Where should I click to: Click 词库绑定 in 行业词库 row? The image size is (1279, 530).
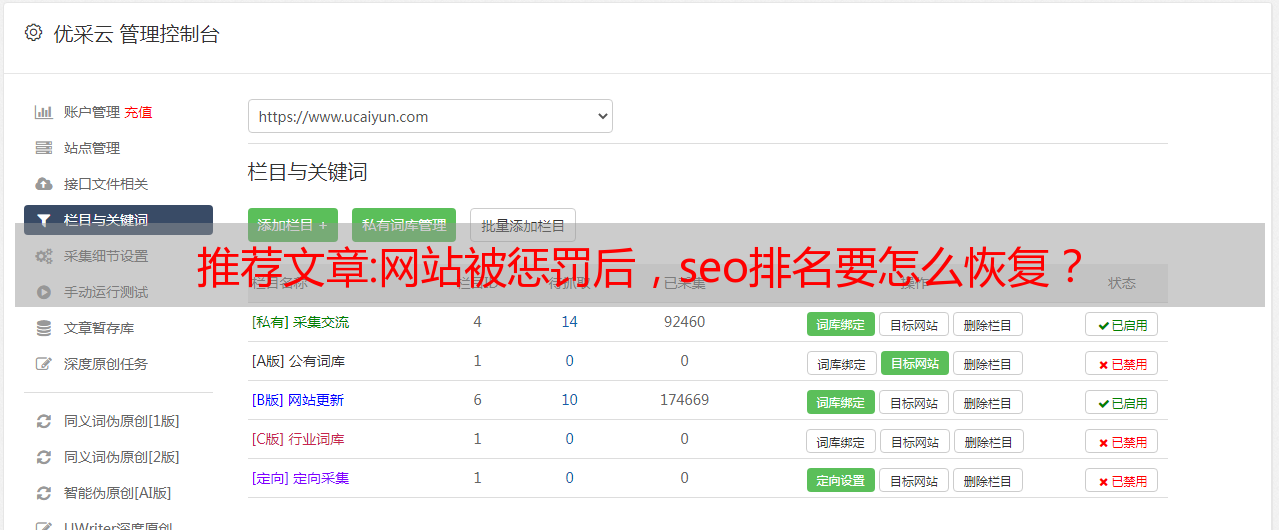point(842,441)
